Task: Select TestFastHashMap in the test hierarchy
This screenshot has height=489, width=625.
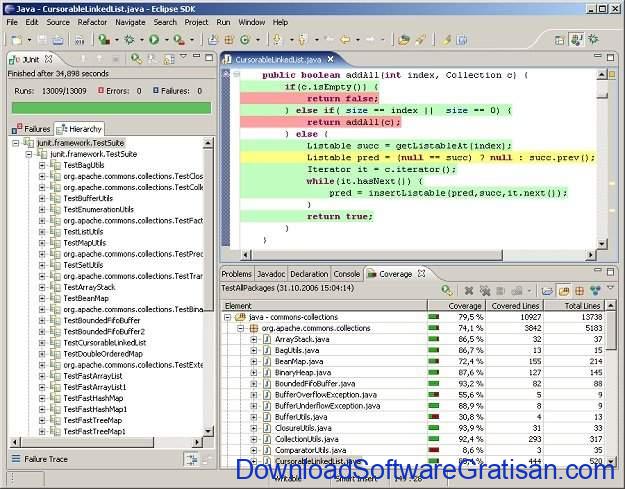Action: click(x=93, y=398)
